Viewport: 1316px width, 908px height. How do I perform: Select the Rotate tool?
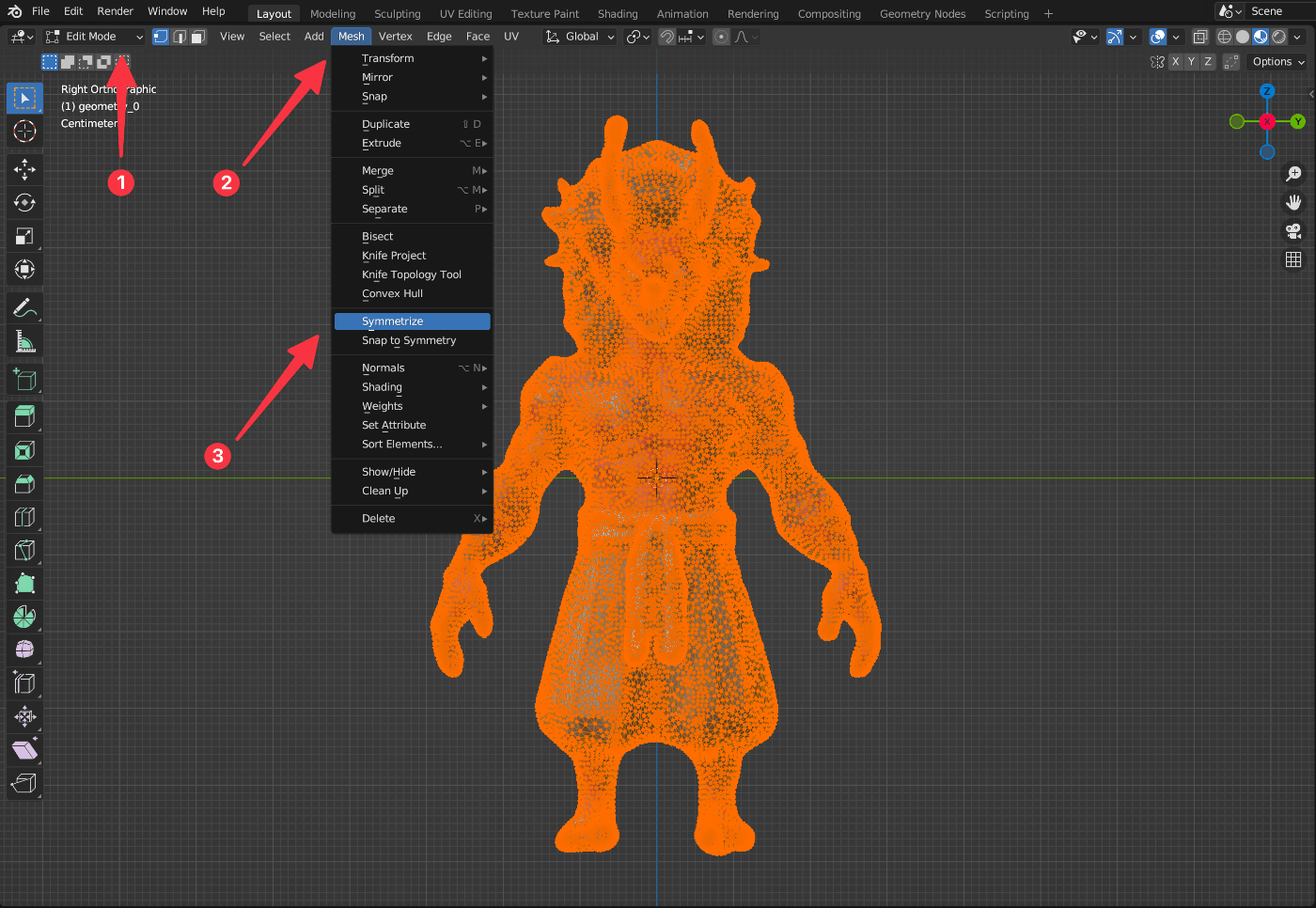24,203
